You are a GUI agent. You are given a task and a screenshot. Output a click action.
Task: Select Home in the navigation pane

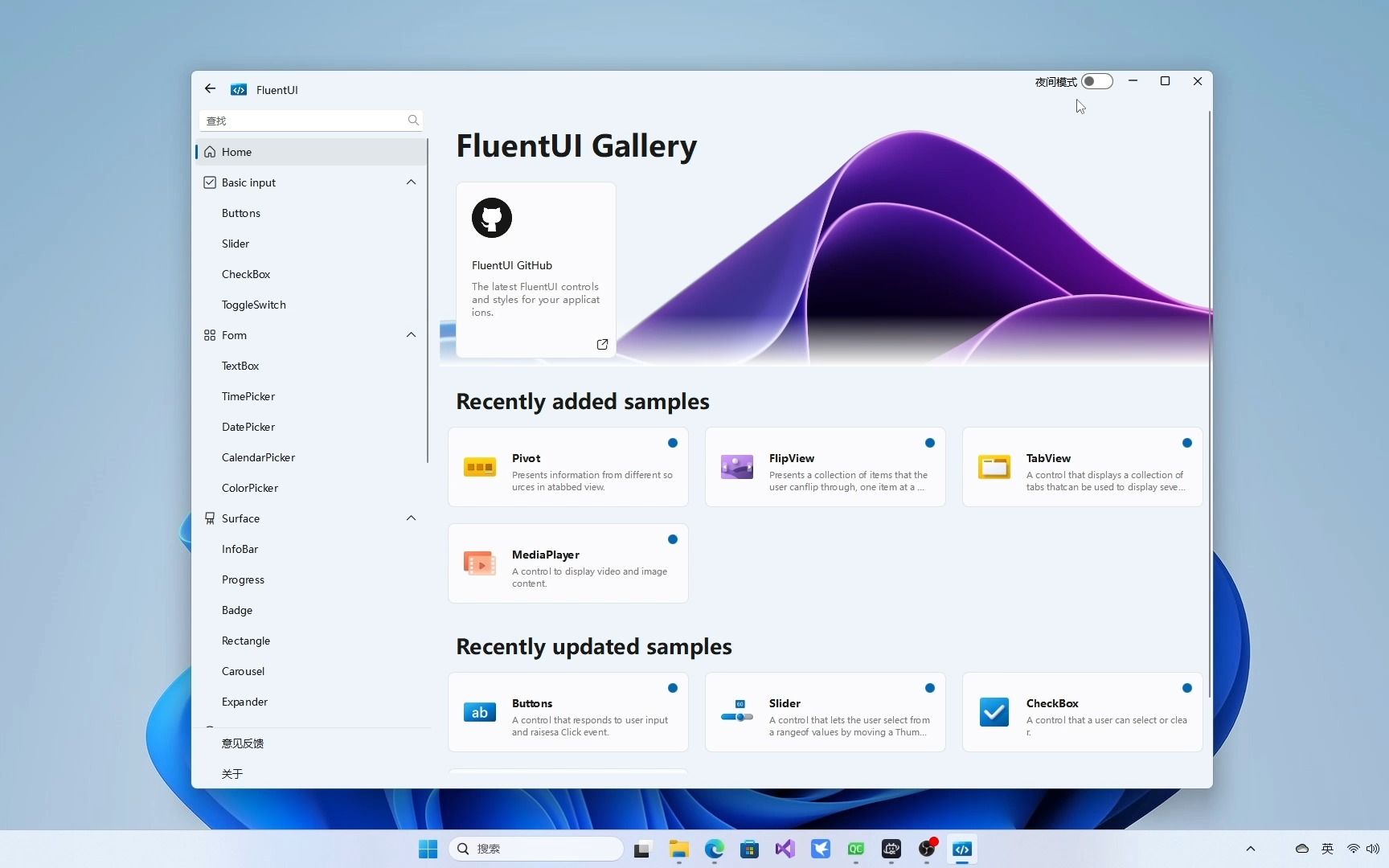[x=236, y=152]
